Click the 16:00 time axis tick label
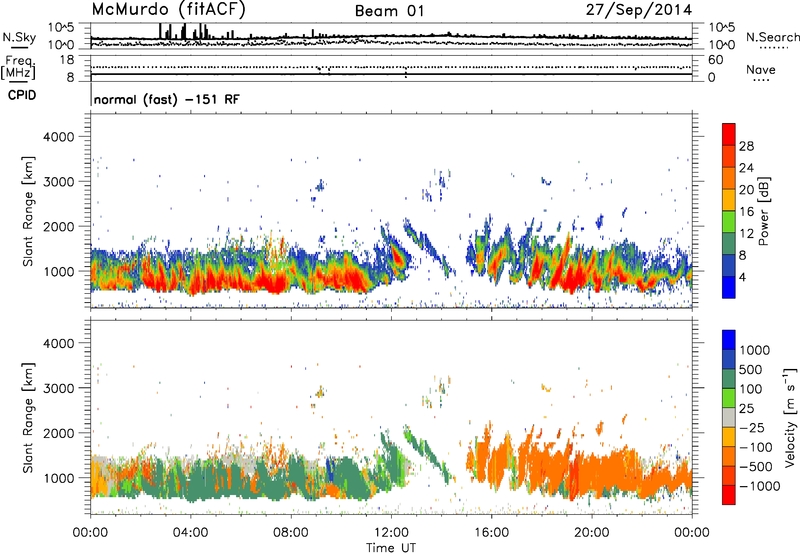This screenshot has width=800, height=554. 491,533
